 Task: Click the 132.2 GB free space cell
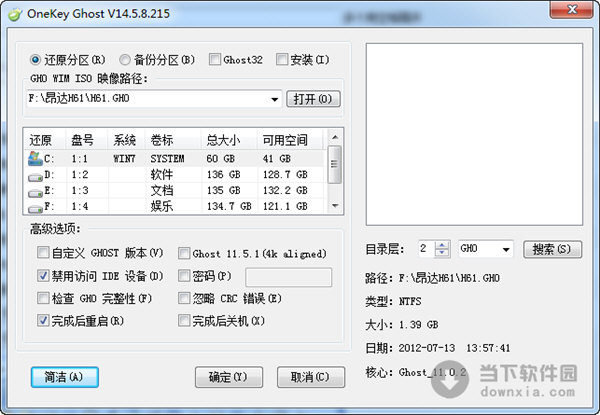tap(285, 190)
